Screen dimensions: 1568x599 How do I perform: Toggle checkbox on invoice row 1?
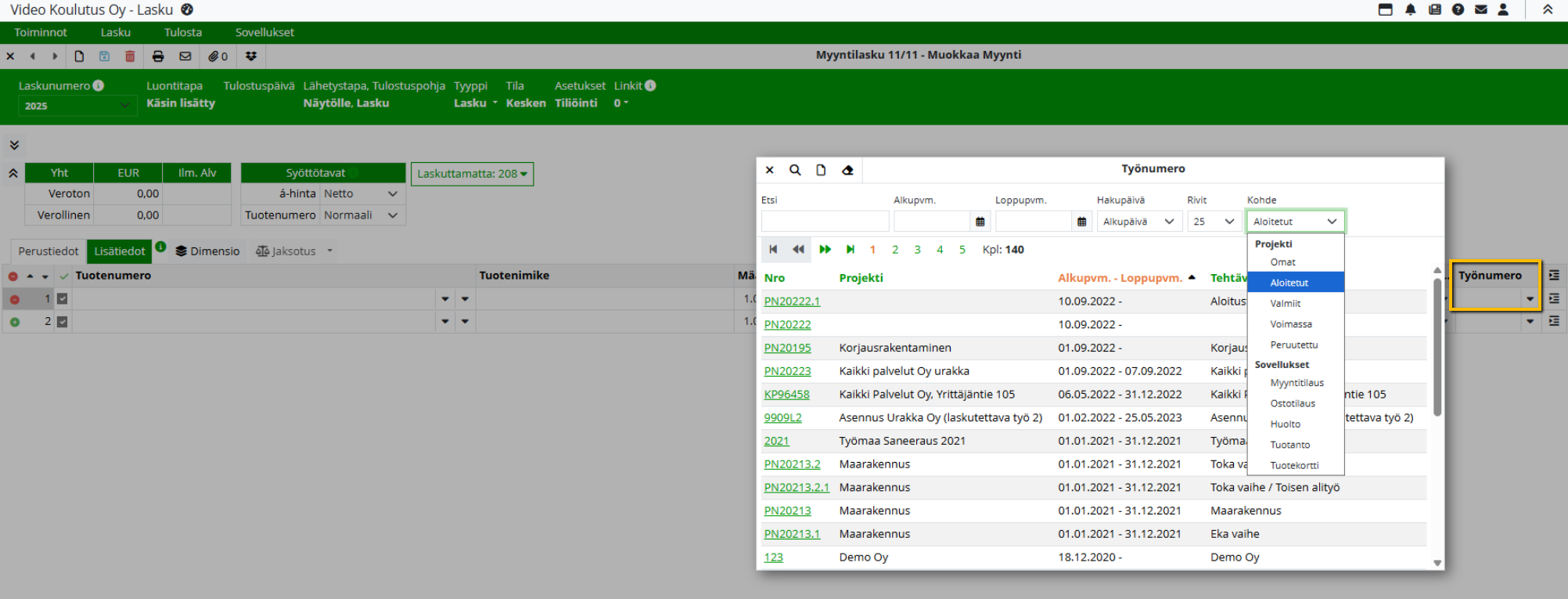pos(63,298)
